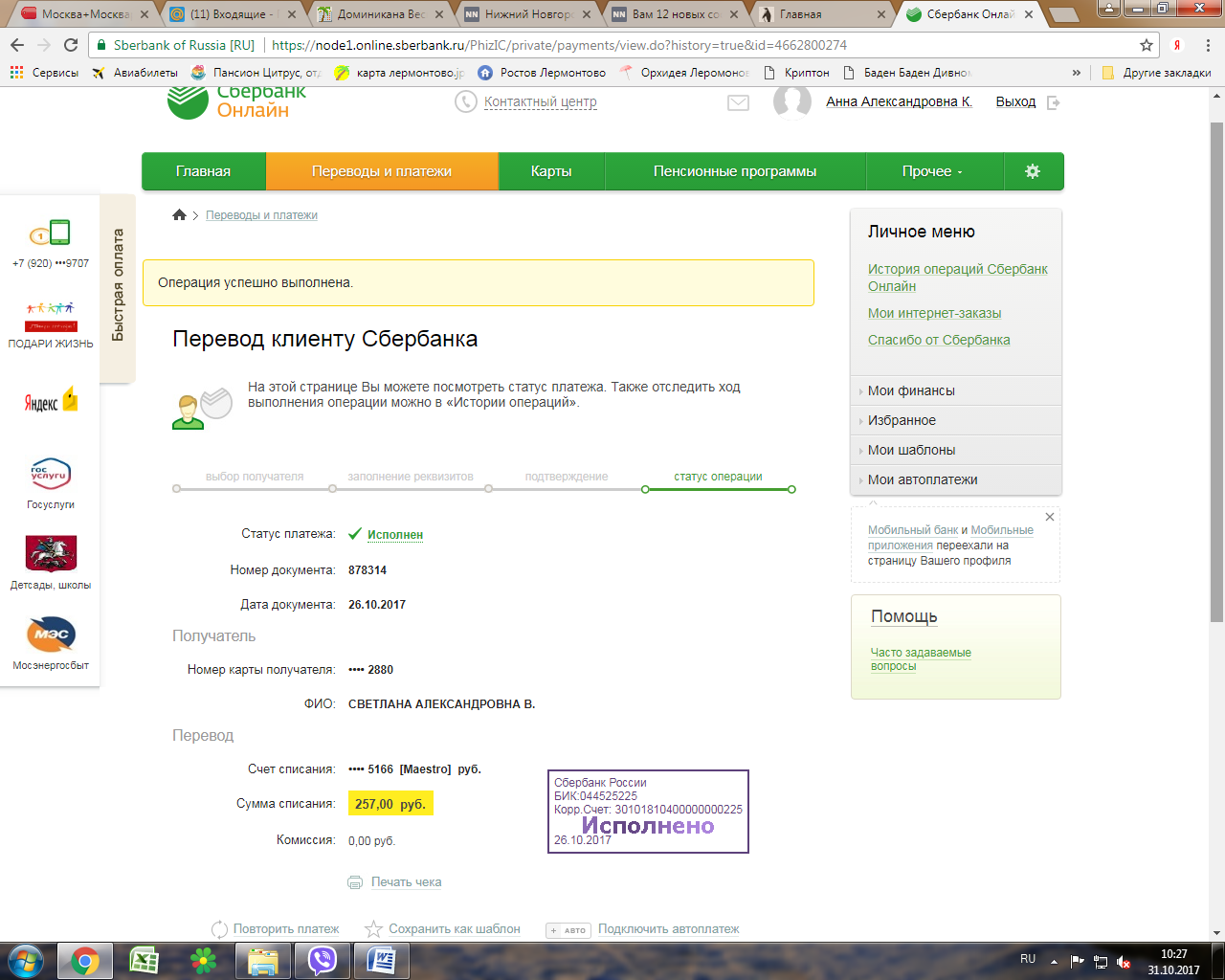Open Word from the taskbar

pyautogui.click(x=382, y=960)
